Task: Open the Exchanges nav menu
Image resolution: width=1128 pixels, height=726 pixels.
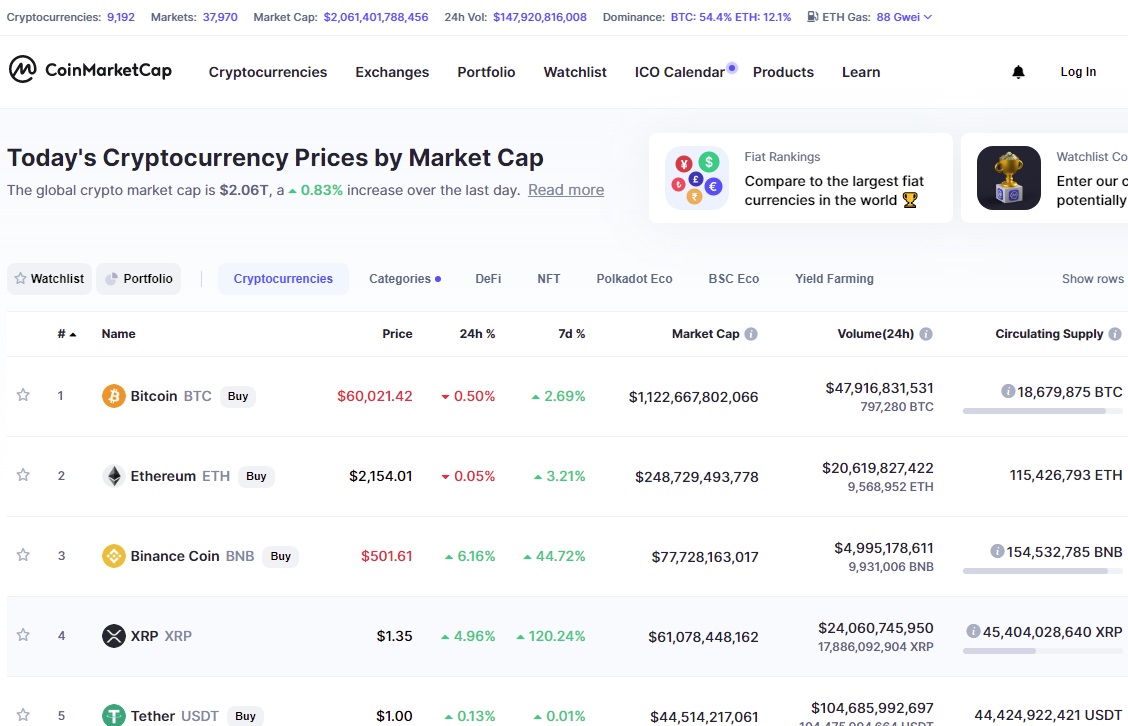Action: pos(392,72)
